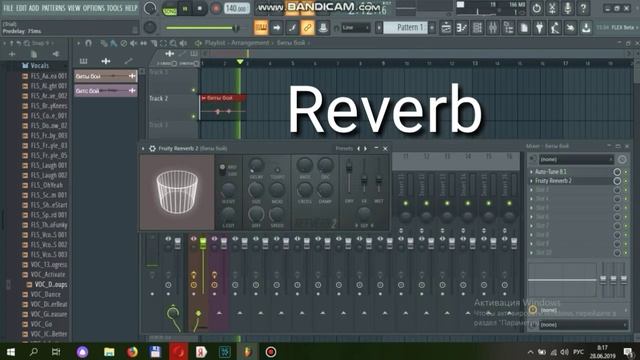Go to previous Reeverb preset
640x360 pixels.
[359, 149]
